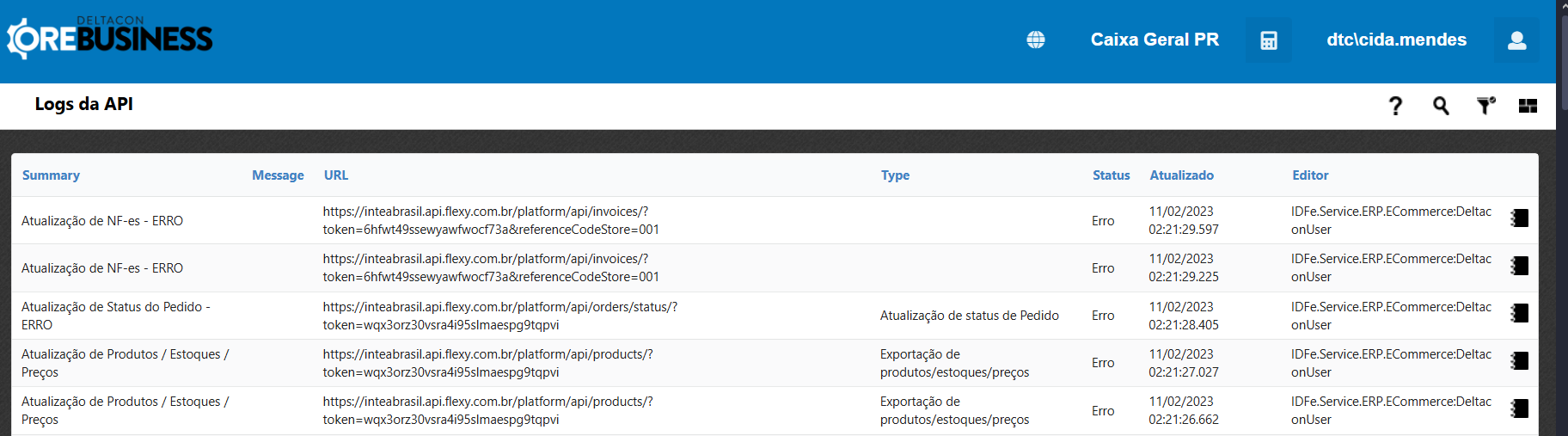Click the help question mark icon
The image size is (1568, 436).
pyautogui.click(x=1395, y=106)
